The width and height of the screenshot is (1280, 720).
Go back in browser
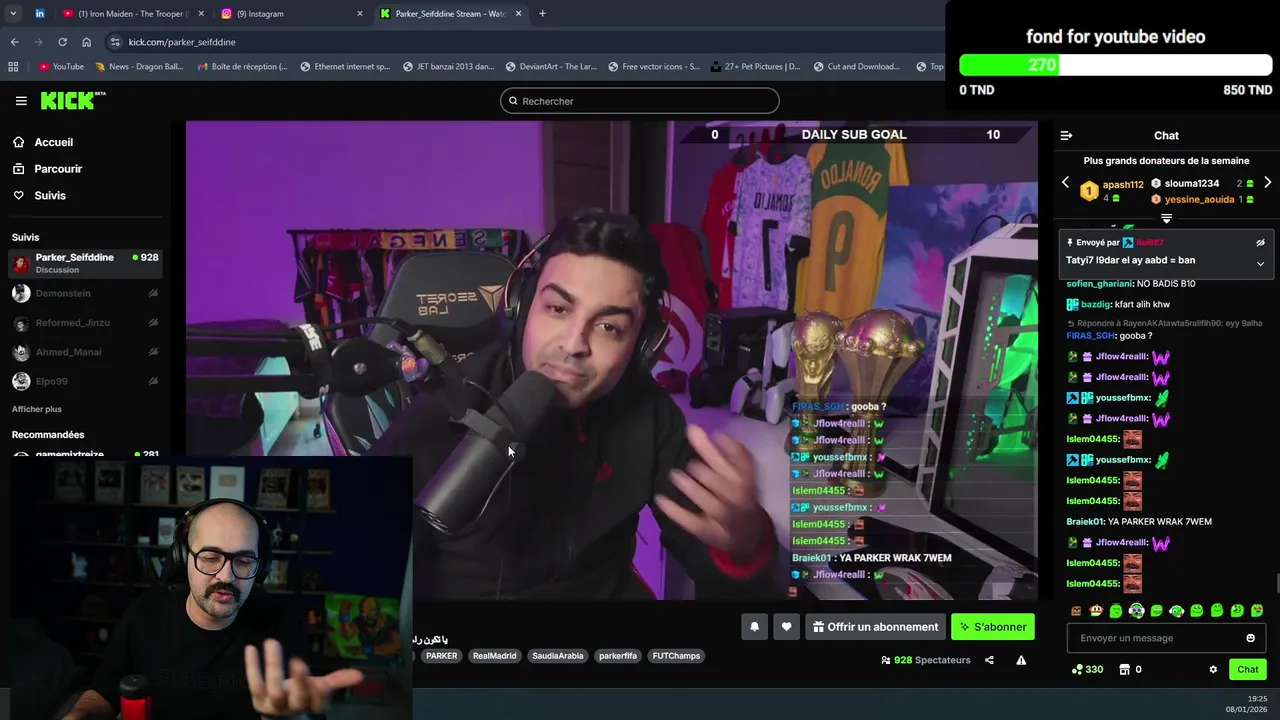click(x=14, y=42)
